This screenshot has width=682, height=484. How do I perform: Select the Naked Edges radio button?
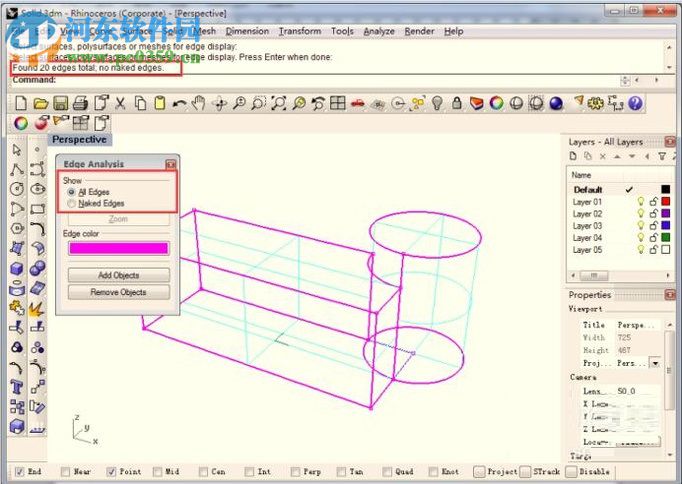pyautogui.click(x=72, y=204)
